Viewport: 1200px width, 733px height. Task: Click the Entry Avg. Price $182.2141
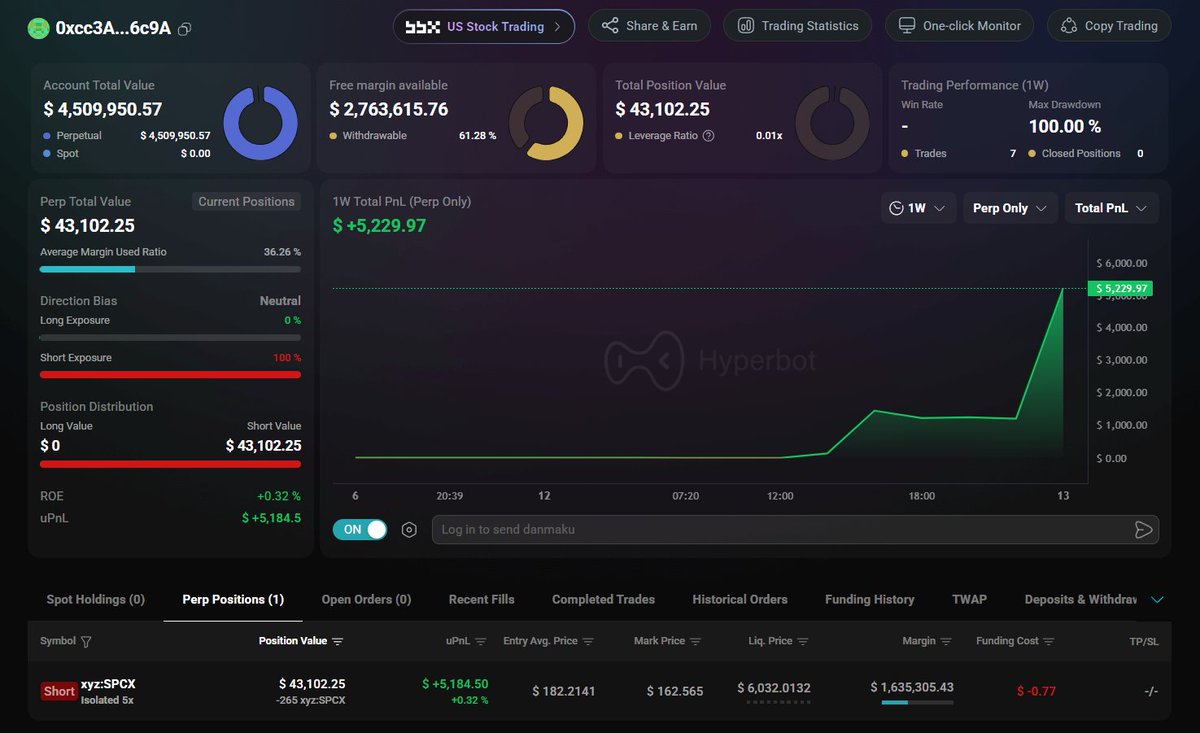pyautogui.click(x=563, y=691)
